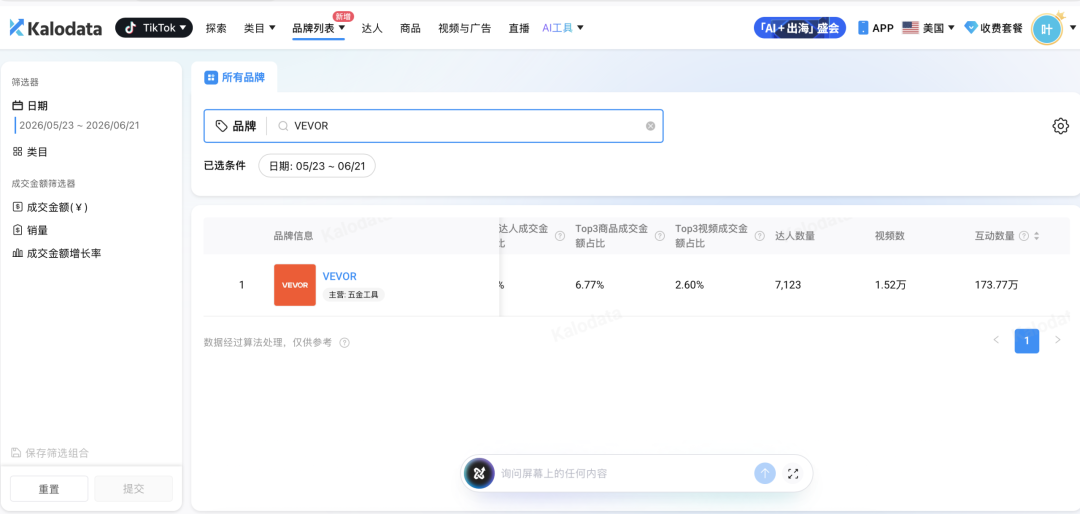Open the 成交金额增长率 filter
This screenshot has height=514, width=1080.
pyautogui.click(x=57, y=254)
